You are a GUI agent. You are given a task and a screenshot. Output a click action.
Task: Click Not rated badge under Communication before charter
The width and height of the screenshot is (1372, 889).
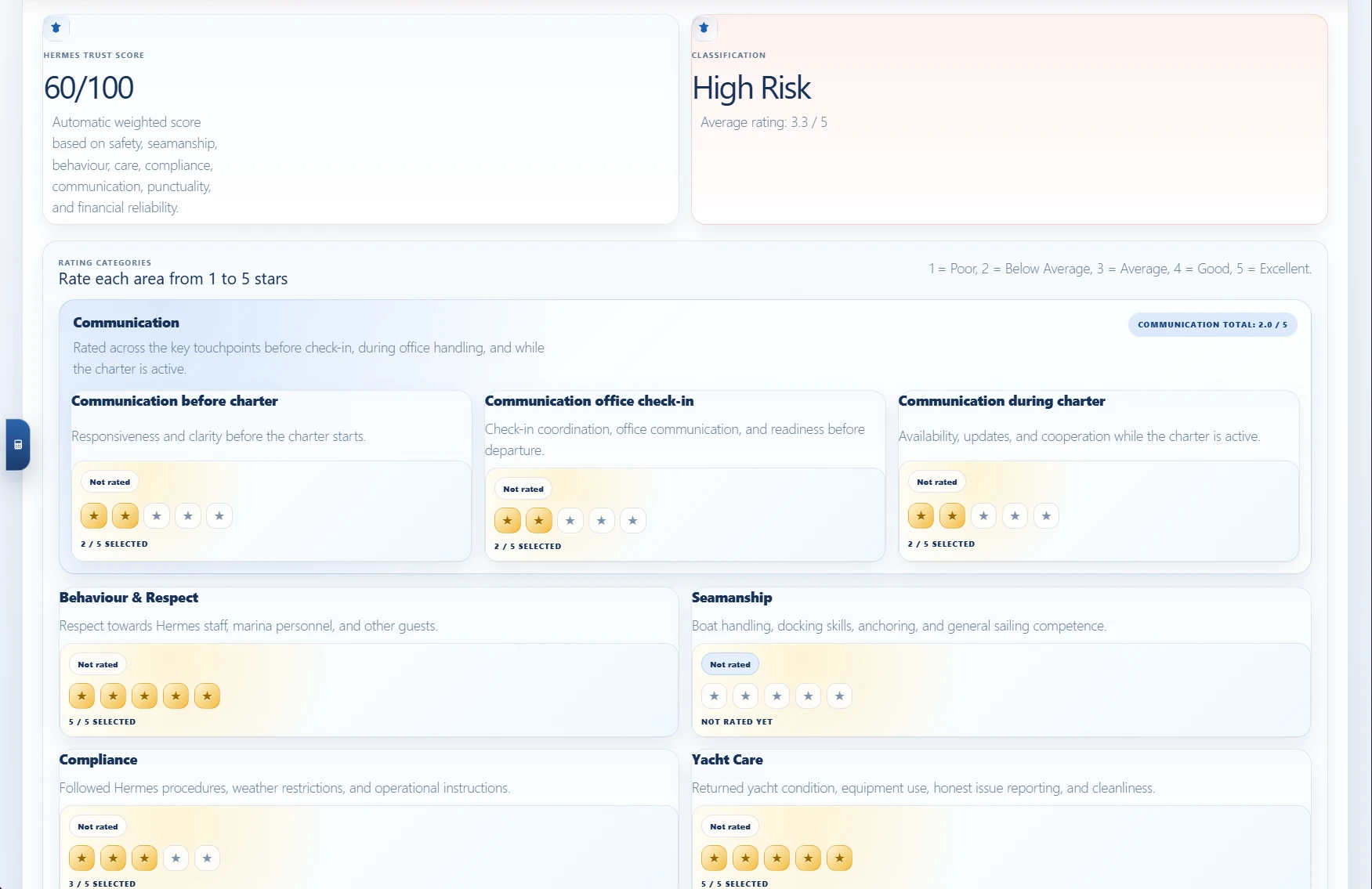[110, 482]
